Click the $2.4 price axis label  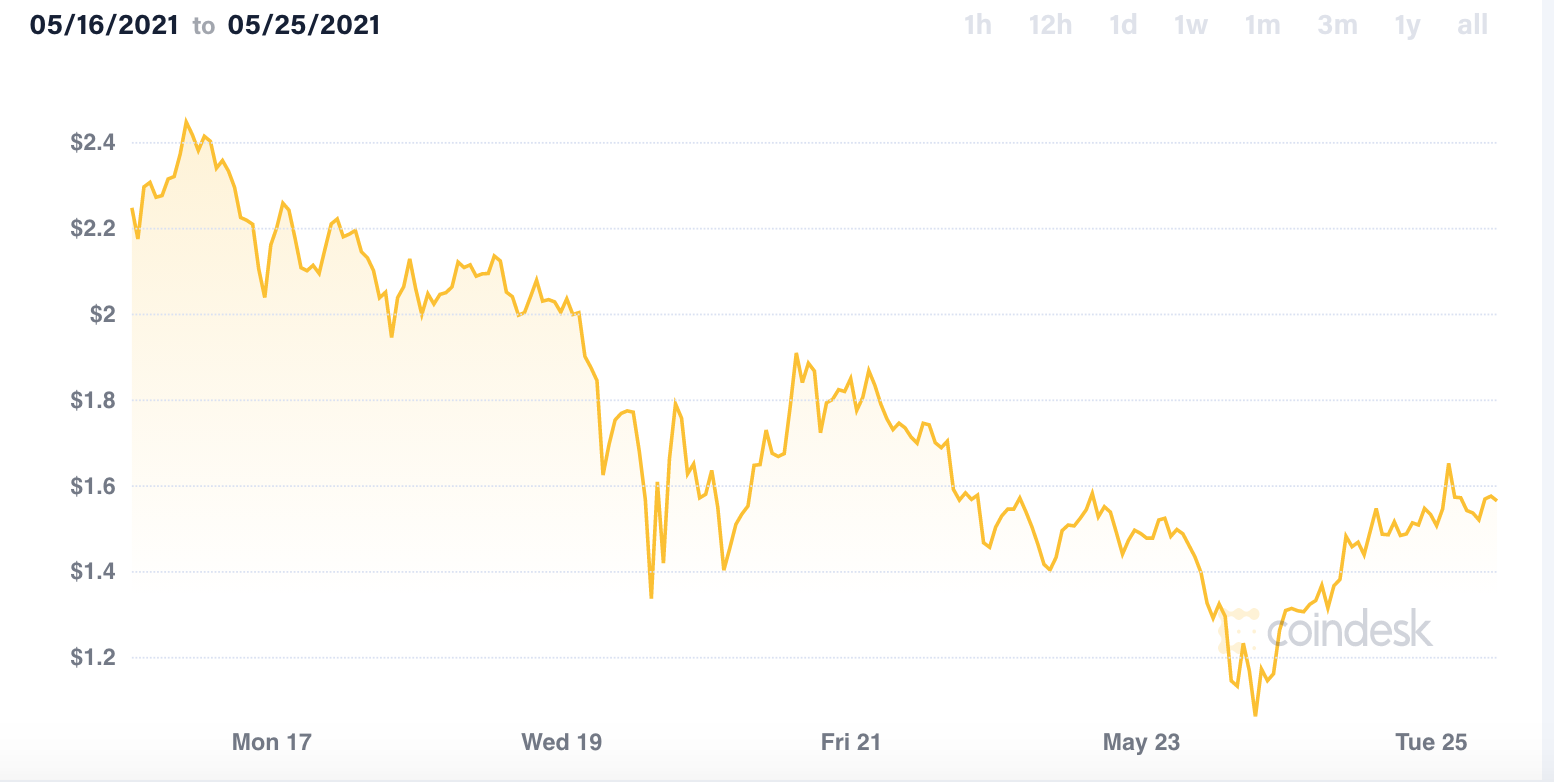[93, 143]
